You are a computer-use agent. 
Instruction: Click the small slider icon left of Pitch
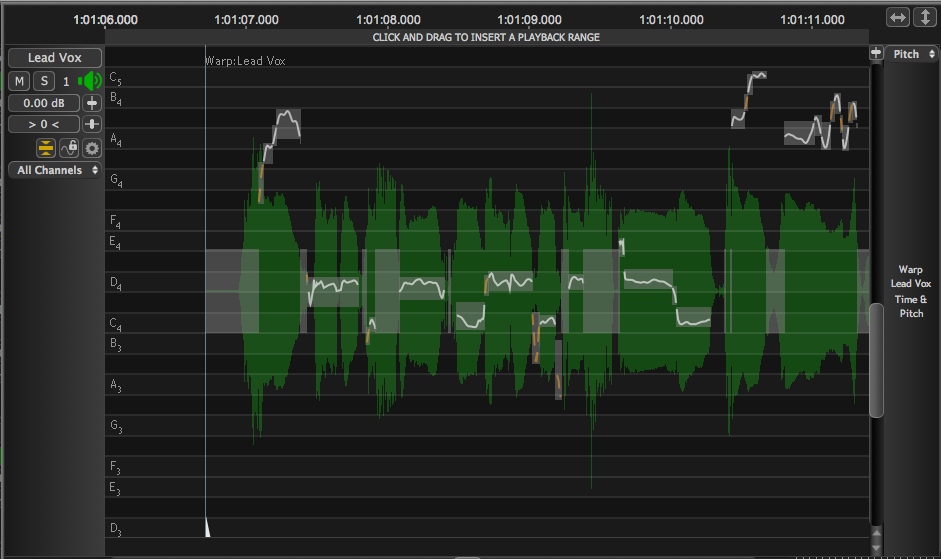click(876, 54)
